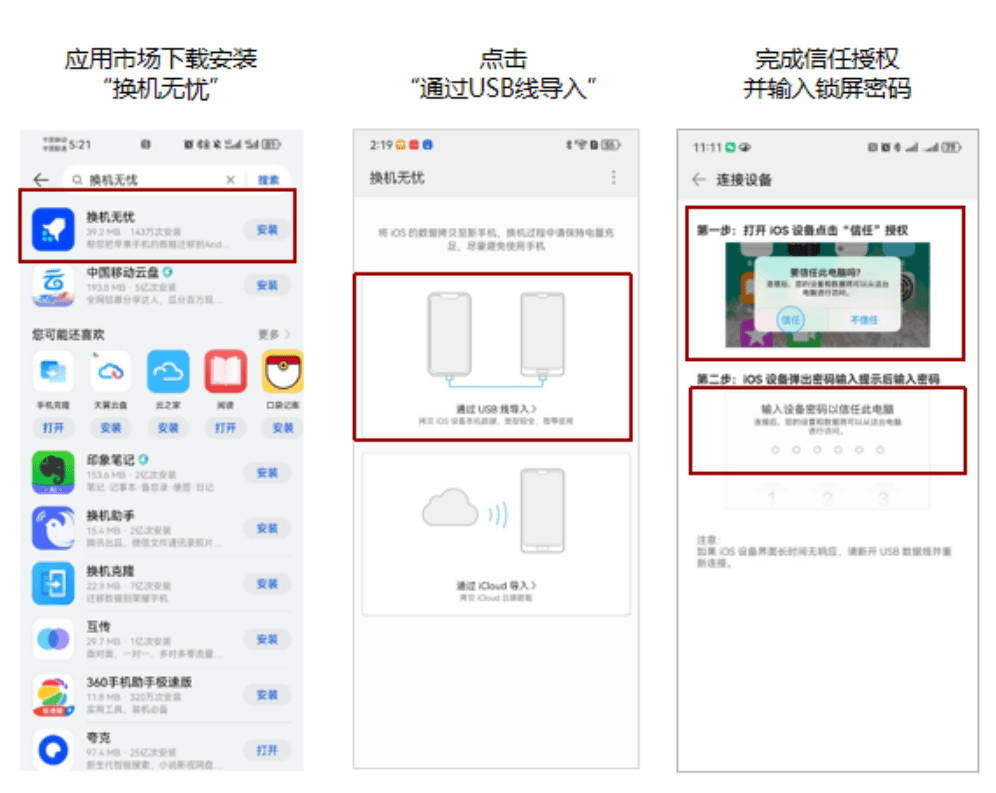The image size is (996, 793).
Task: Tap the blue cloud 云之家 suggested app
Action: tap(168, 372)
